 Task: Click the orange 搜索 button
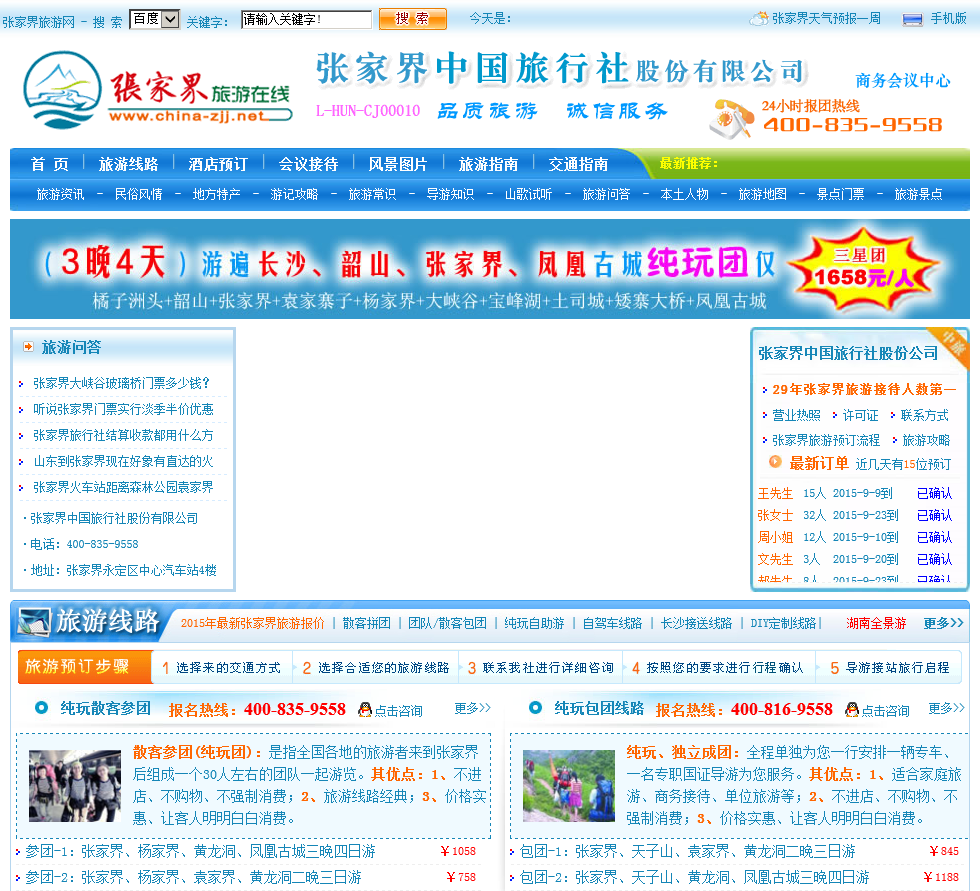click(412, 19)
